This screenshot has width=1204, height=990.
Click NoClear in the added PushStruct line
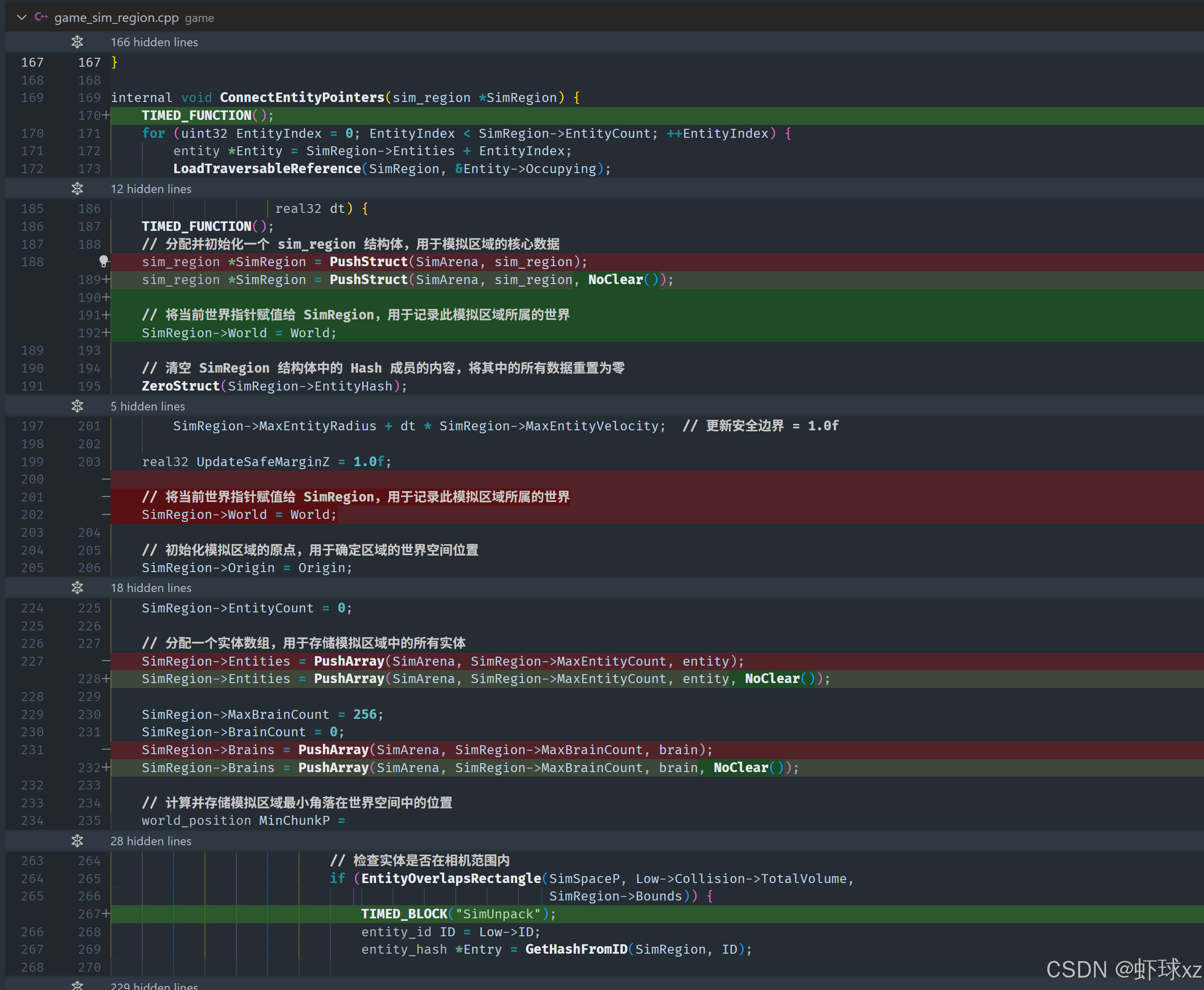tap(615, 280)
